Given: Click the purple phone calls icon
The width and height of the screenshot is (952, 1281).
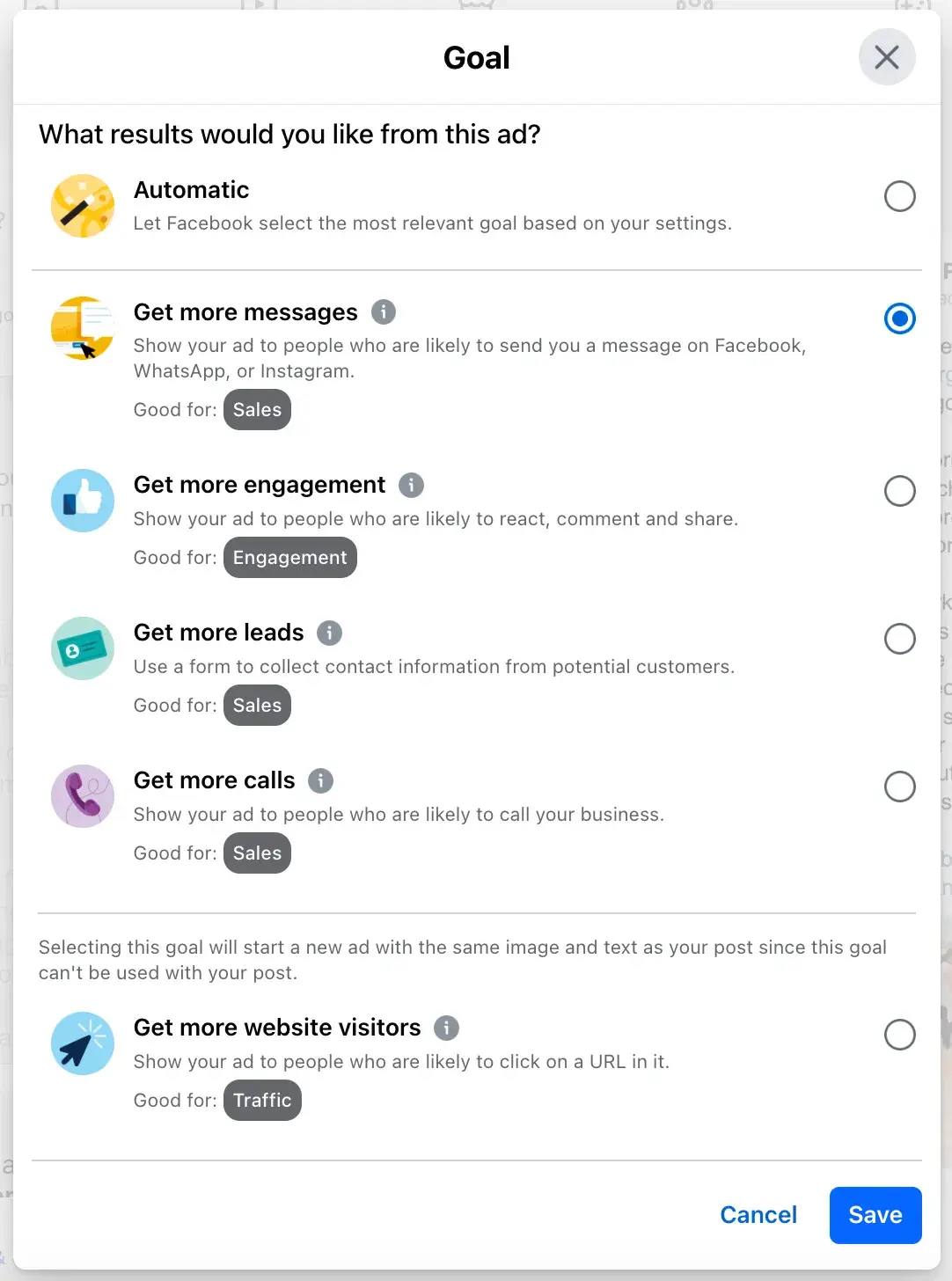Looking at the screenshot, I should click(83, 796).
